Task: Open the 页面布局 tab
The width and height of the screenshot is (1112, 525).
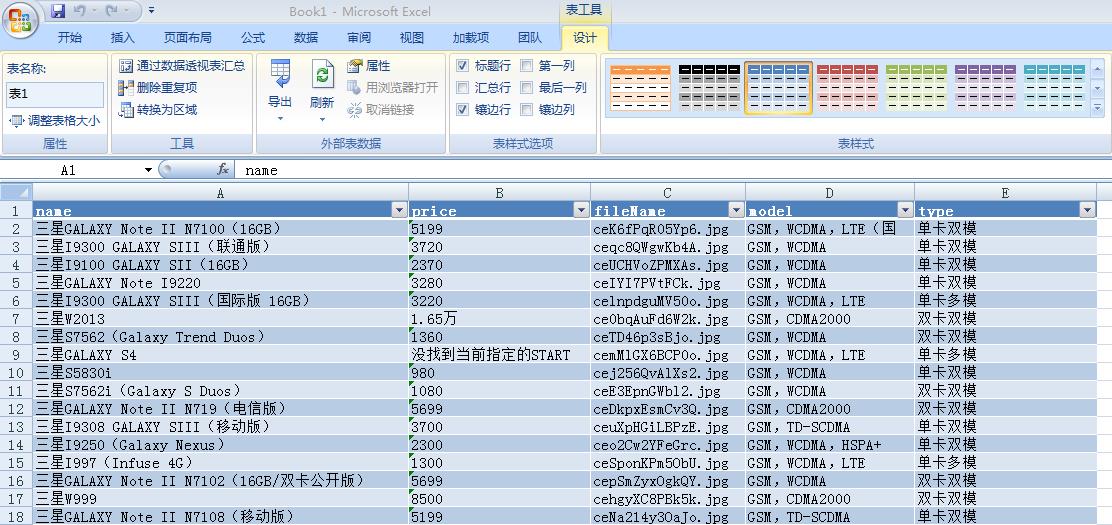Action: click(188, 38)
